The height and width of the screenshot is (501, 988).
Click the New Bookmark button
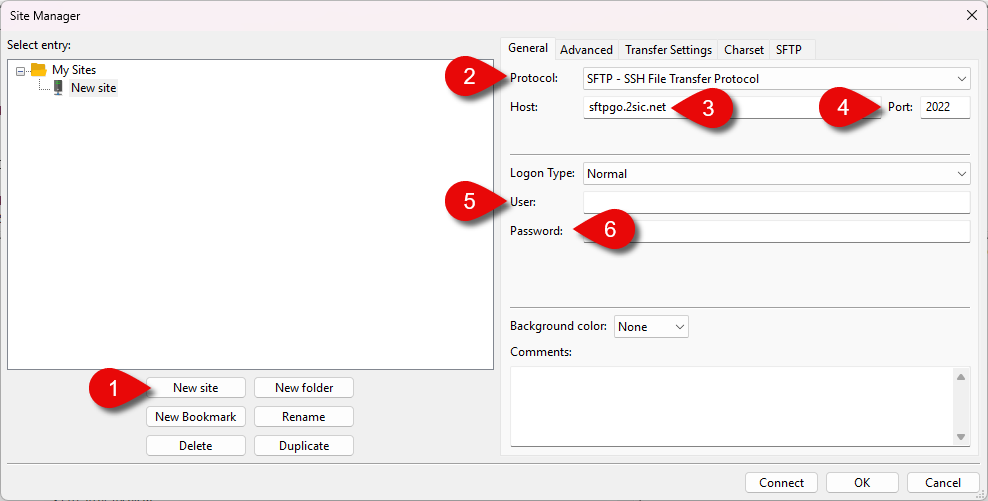point(196,417)
